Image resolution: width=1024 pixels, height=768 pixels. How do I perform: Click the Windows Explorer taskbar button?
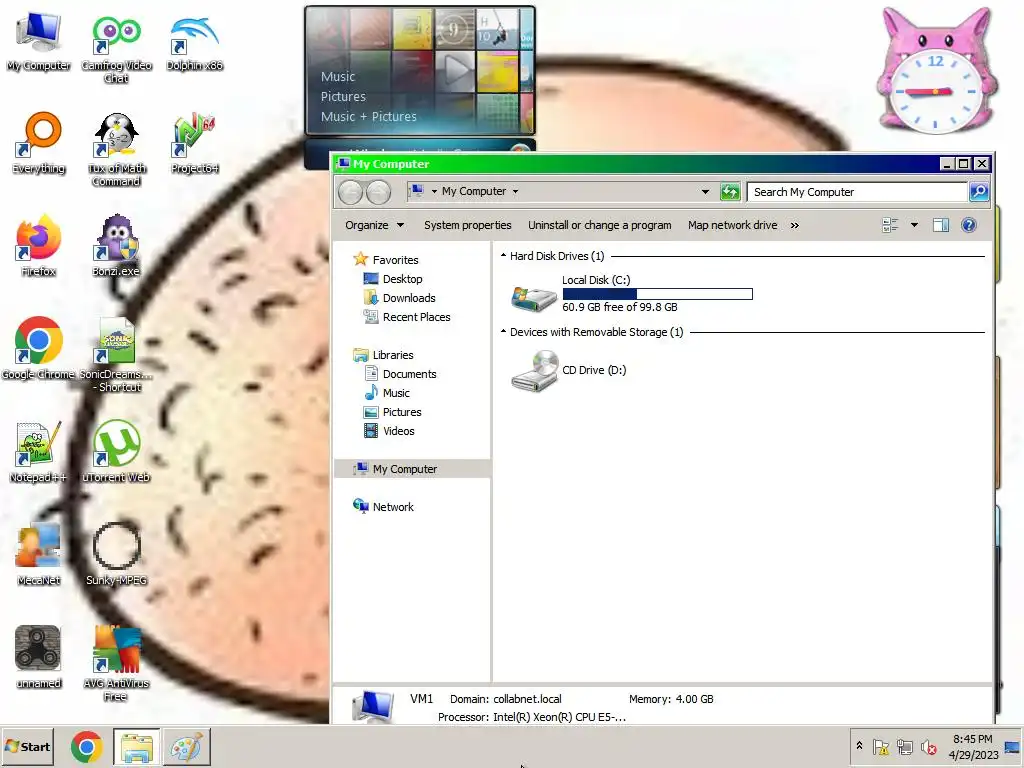136,747
